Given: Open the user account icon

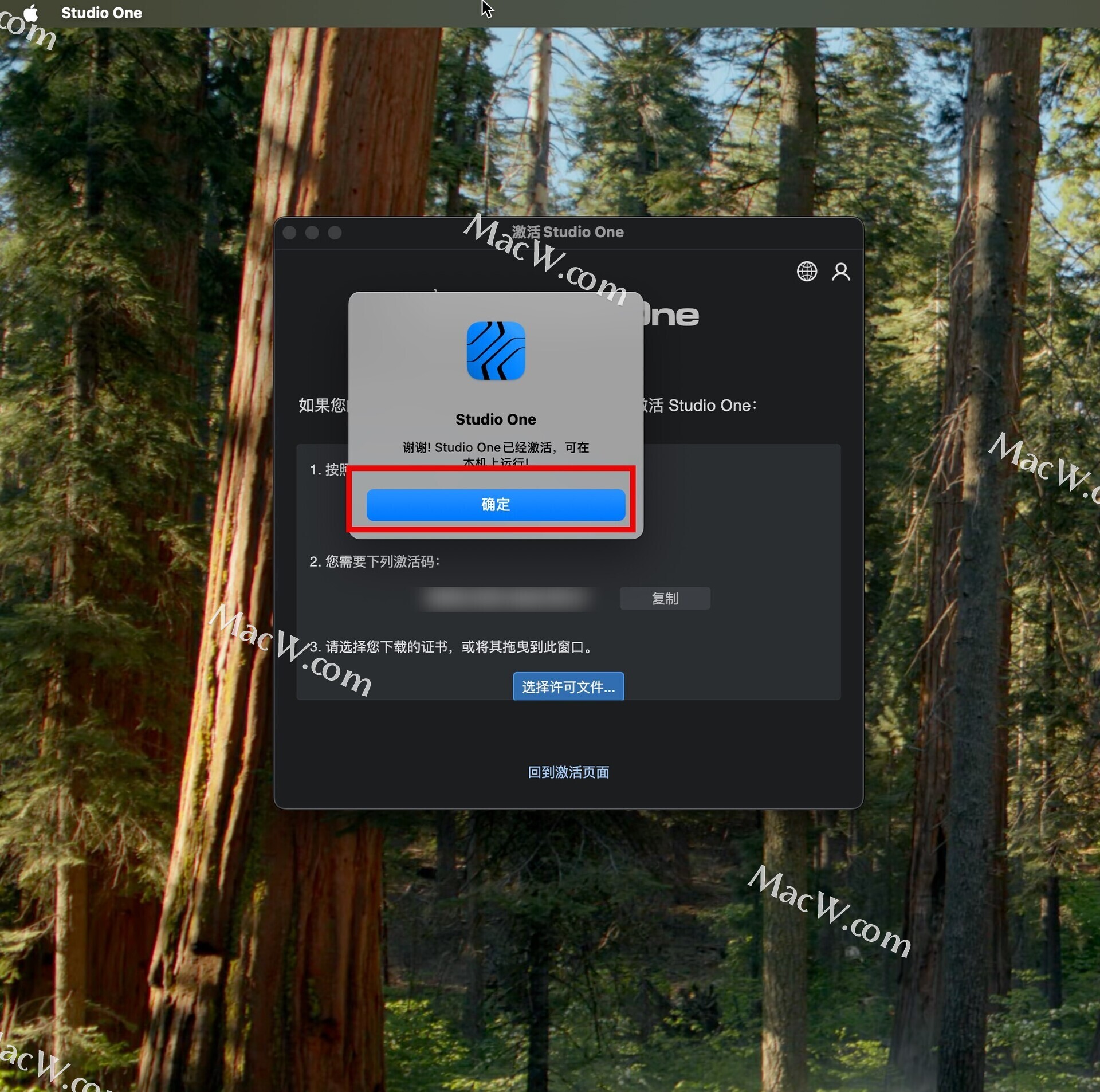Looking at the screenshot, I should pyautogui.click(x=840, y=271).
